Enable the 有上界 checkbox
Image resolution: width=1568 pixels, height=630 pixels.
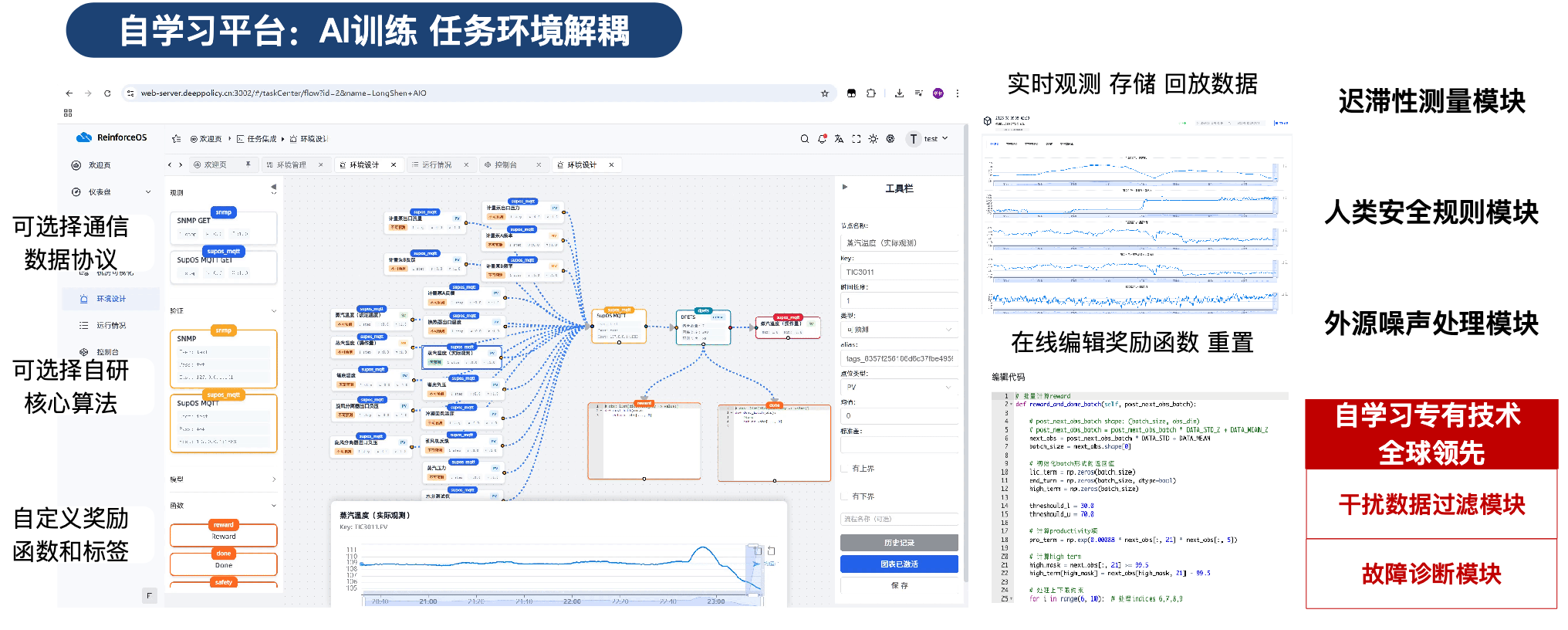pos(843,469)
